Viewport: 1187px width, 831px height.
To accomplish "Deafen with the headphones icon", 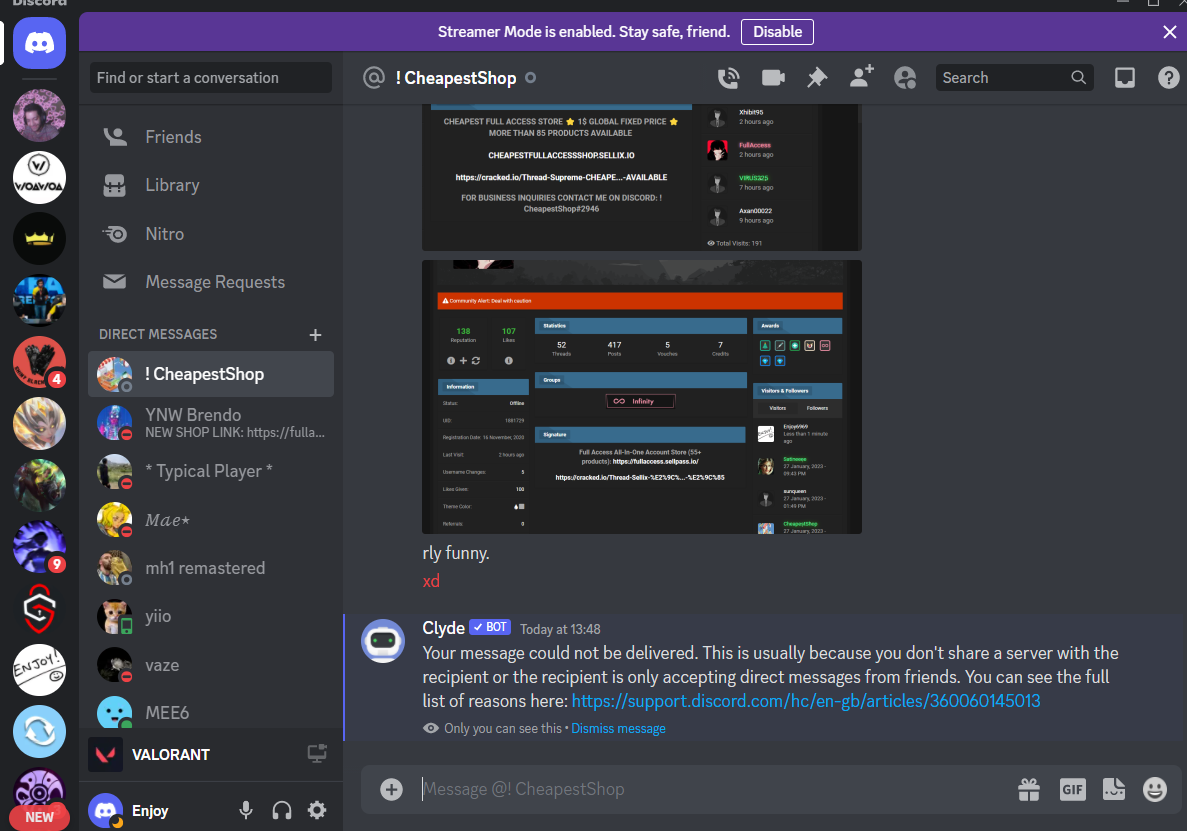I will point(282,811).
